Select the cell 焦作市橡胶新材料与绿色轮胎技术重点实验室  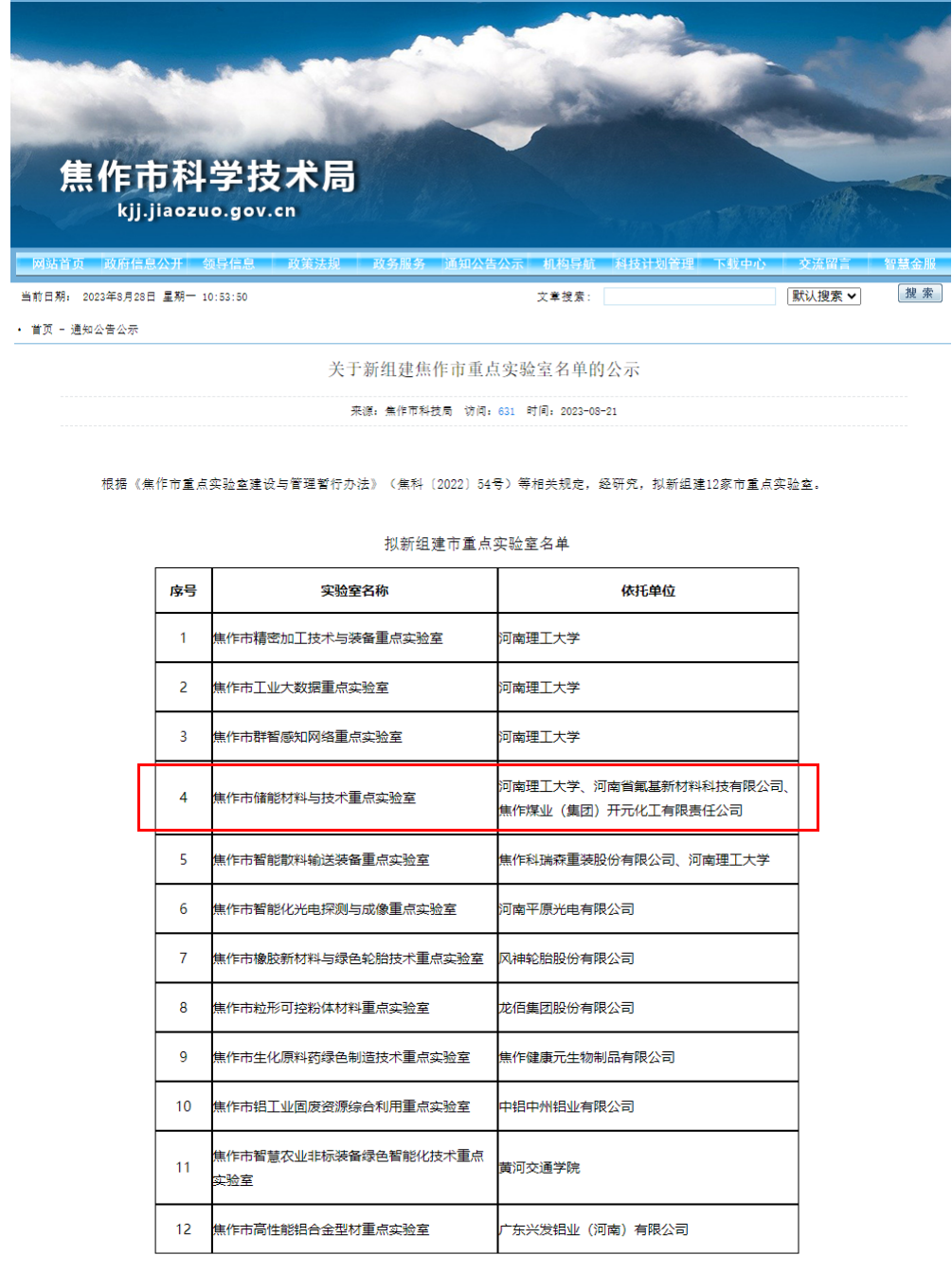coord(354,959)
